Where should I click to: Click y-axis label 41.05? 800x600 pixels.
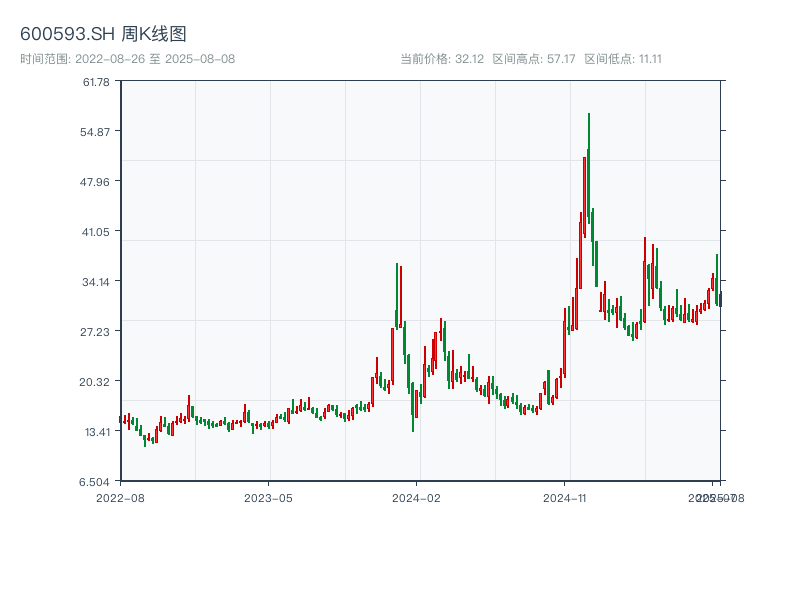pos(96,232)
